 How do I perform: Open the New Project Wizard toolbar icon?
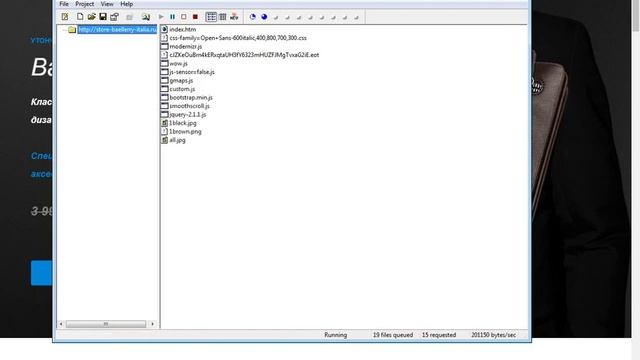(65, 17)
